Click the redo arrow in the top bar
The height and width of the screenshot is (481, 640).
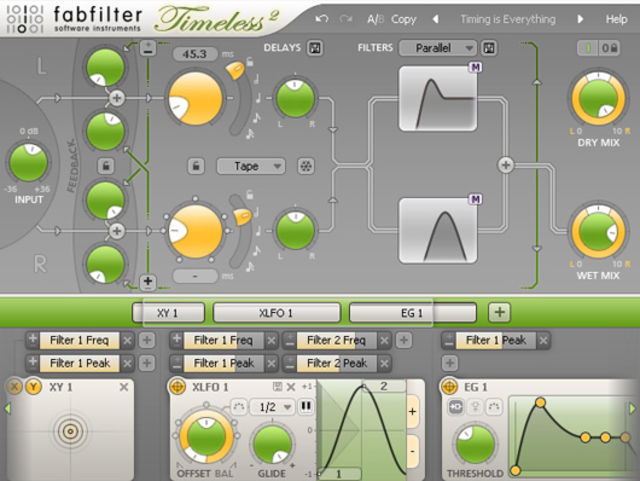click(x=346, y=19)
